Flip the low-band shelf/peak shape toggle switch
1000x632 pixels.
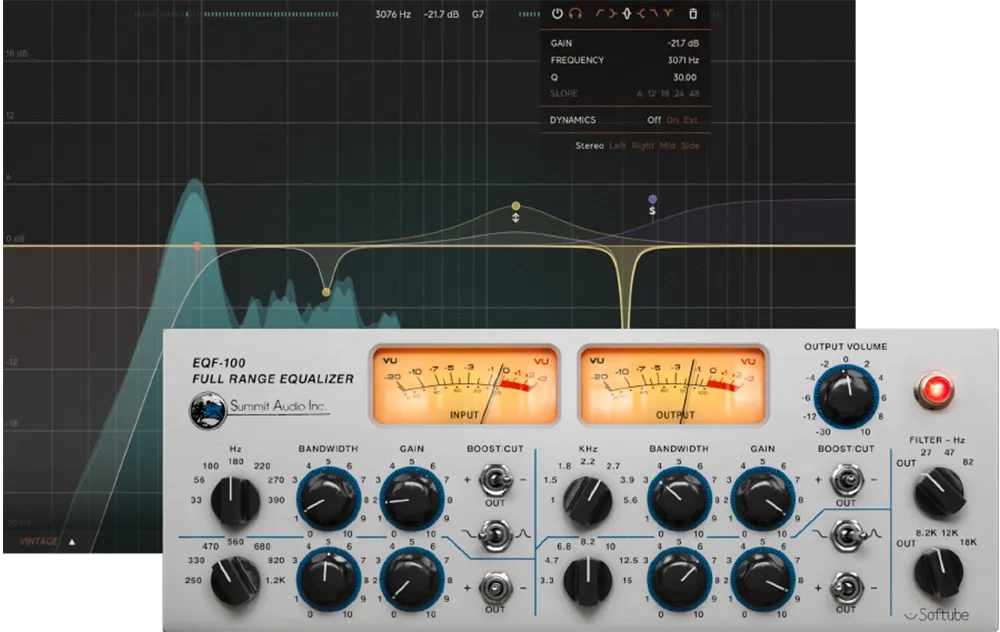[496, 534]
